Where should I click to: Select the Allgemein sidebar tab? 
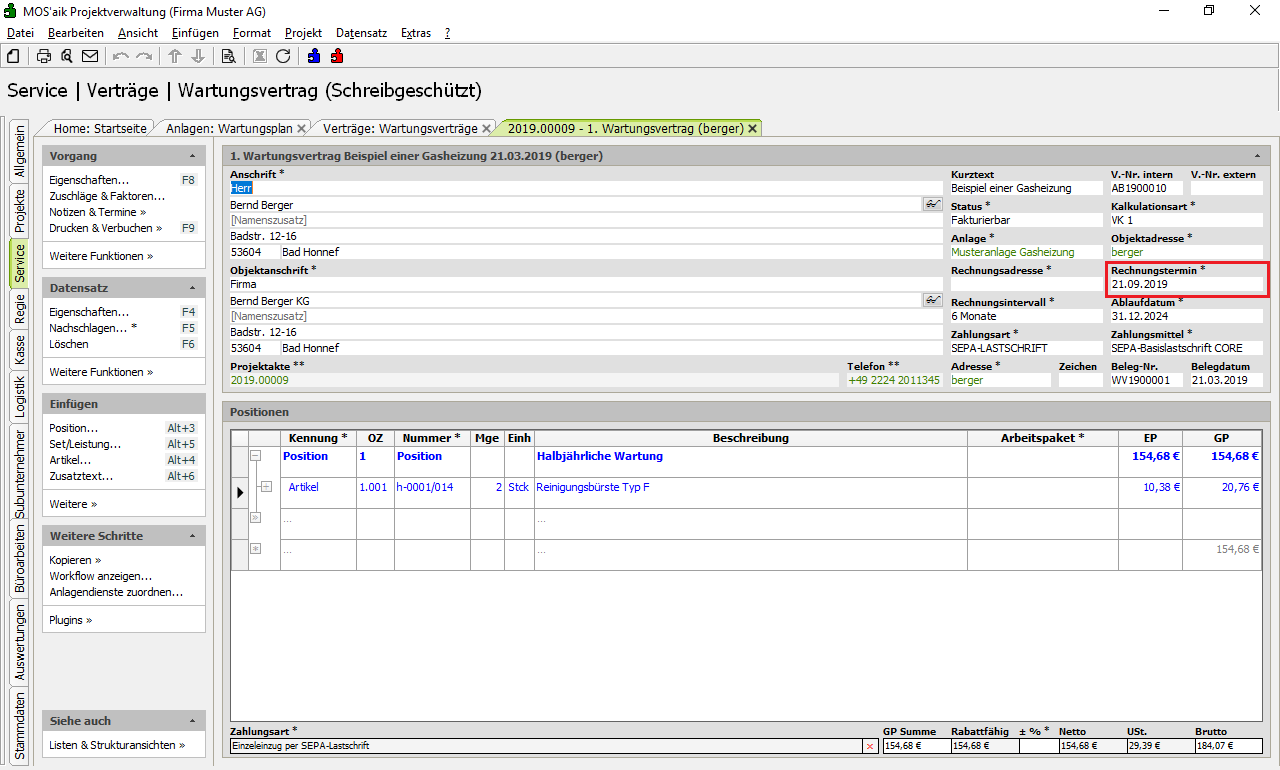click(x=19, y=151)
